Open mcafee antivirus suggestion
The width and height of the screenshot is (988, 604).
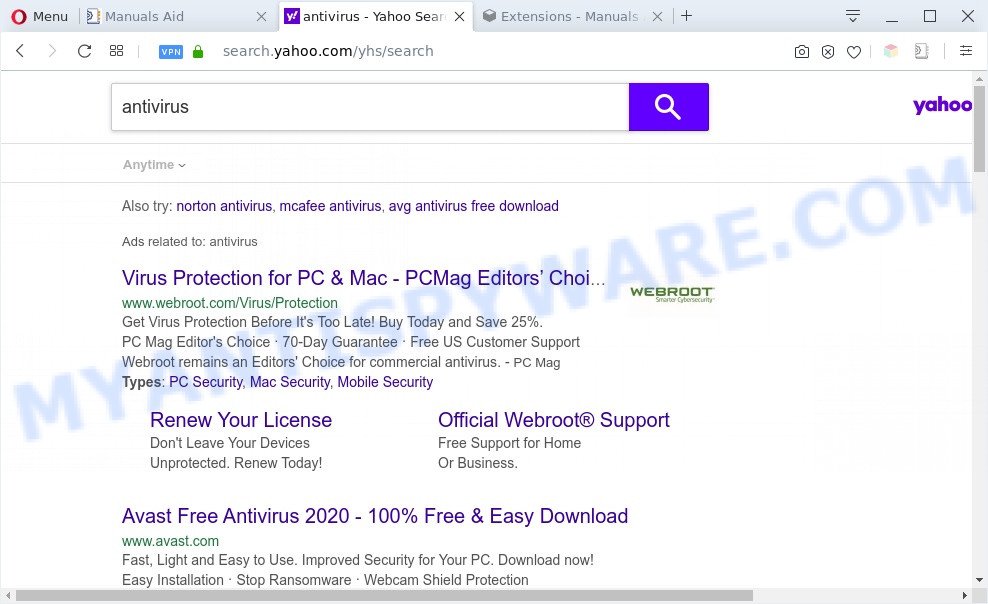330,206
